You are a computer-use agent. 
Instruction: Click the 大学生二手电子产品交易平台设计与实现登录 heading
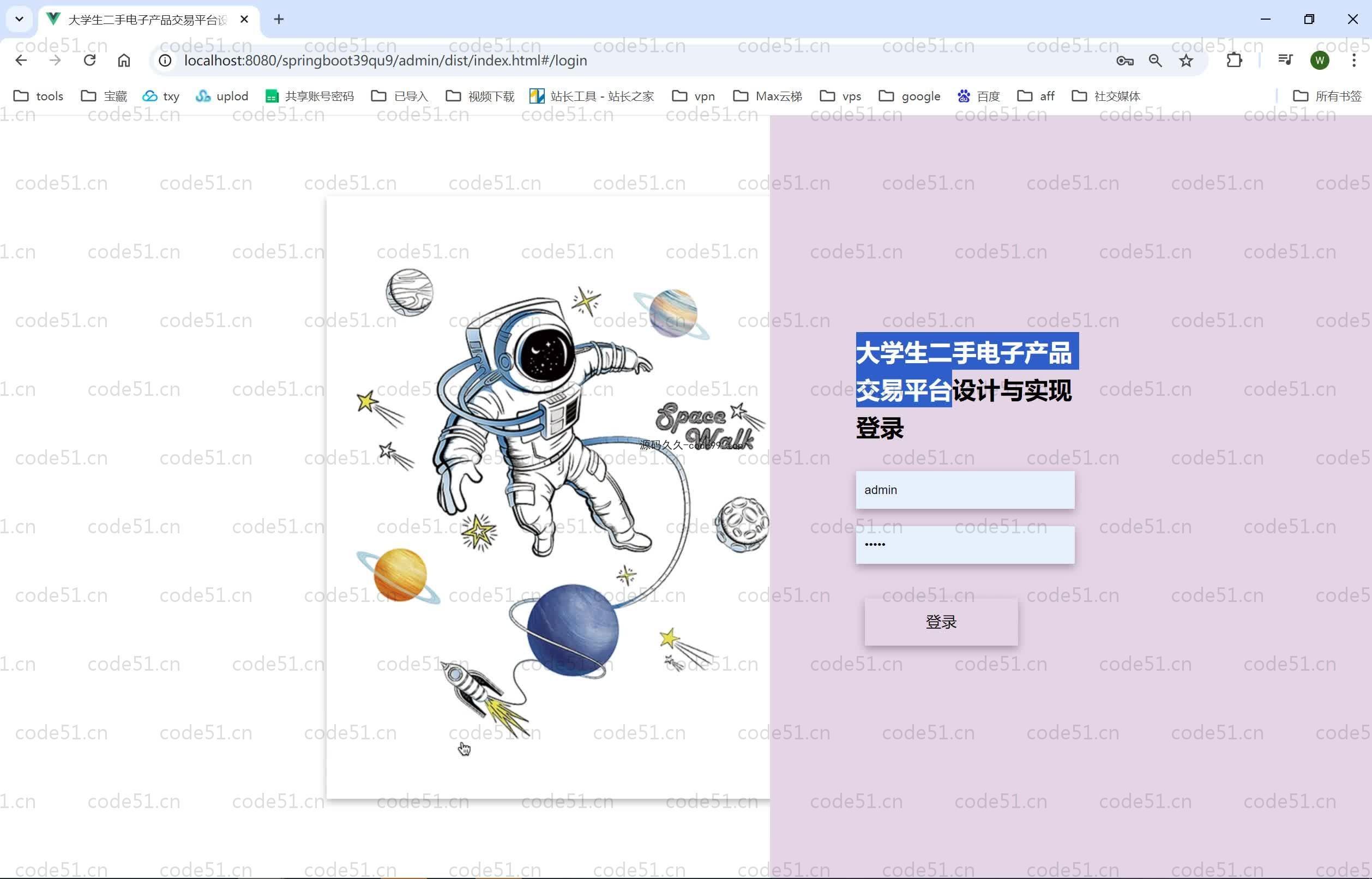click(x=964, y=390)
